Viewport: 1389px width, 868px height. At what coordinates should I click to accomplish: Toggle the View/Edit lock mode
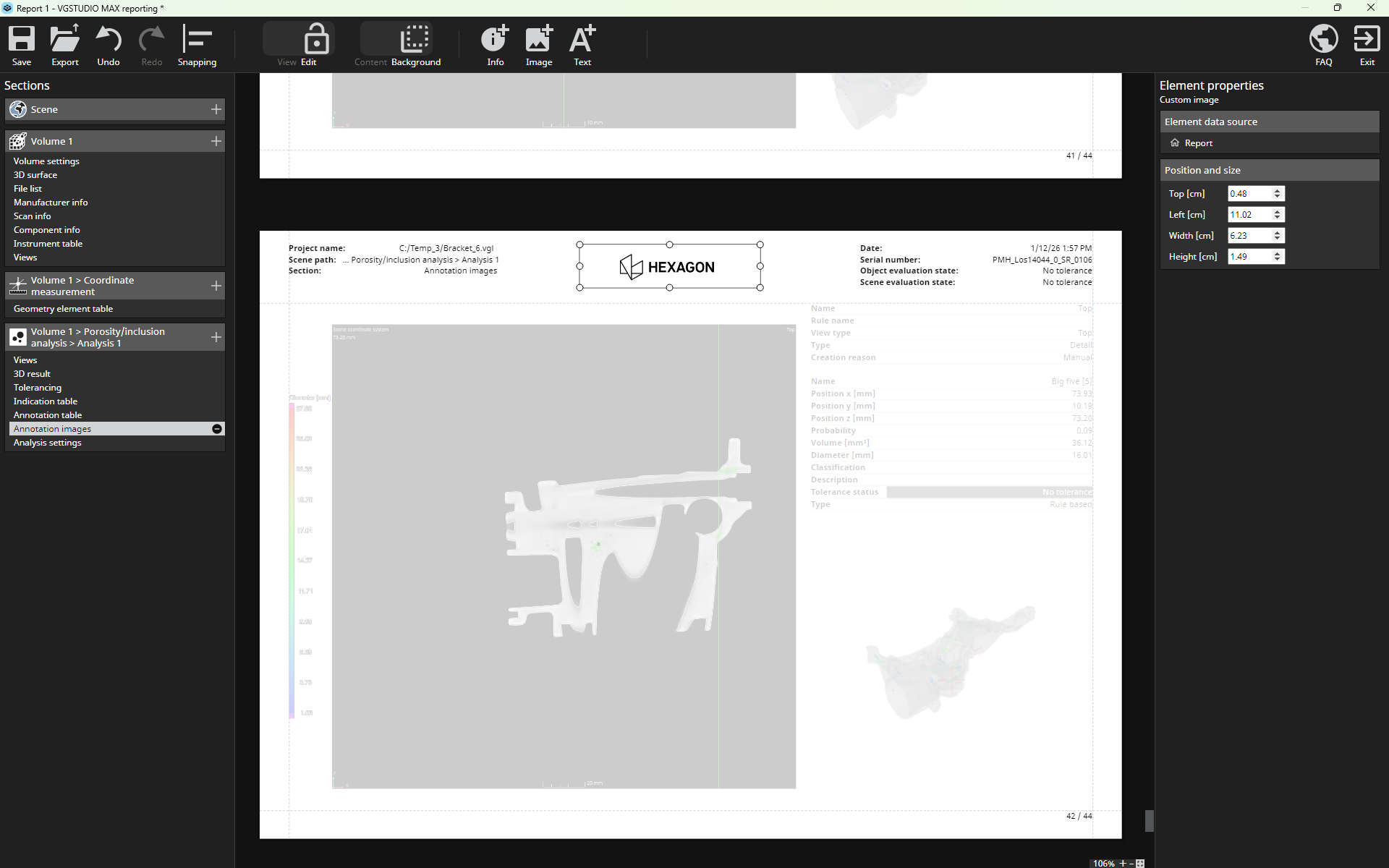coord(315,40)
